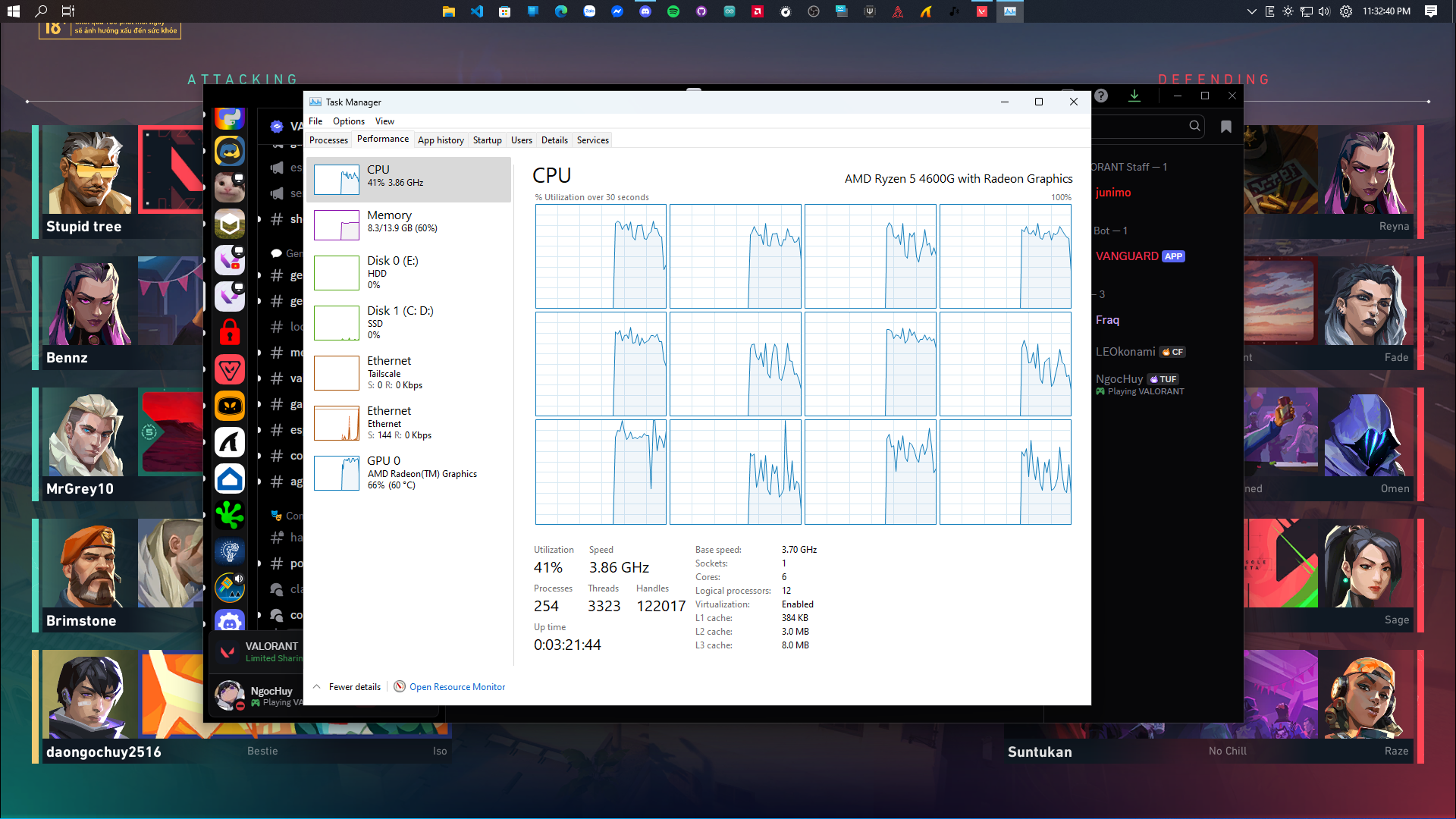Open the black shark-fin server icon
Screen dimensions: 1456x819
click(x=230, y=442)
